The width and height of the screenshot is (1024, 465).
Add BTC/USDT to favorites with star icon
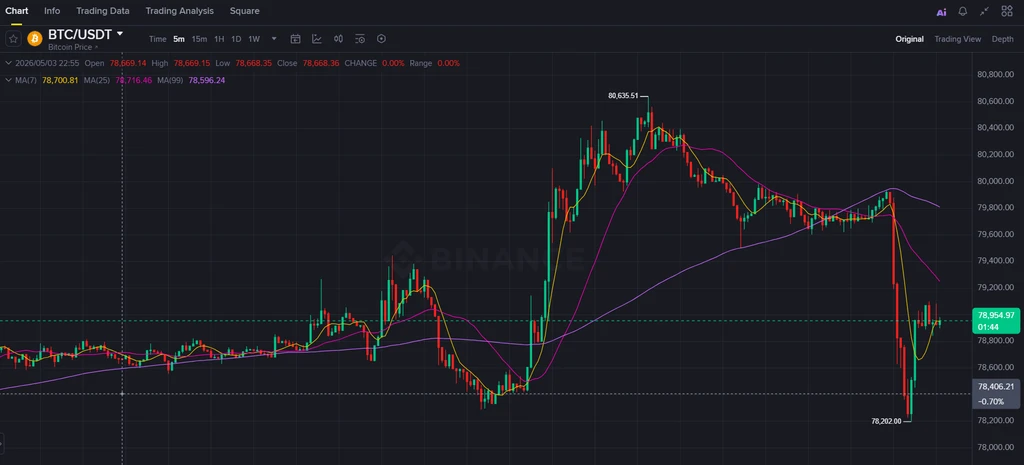click(13, 39)
